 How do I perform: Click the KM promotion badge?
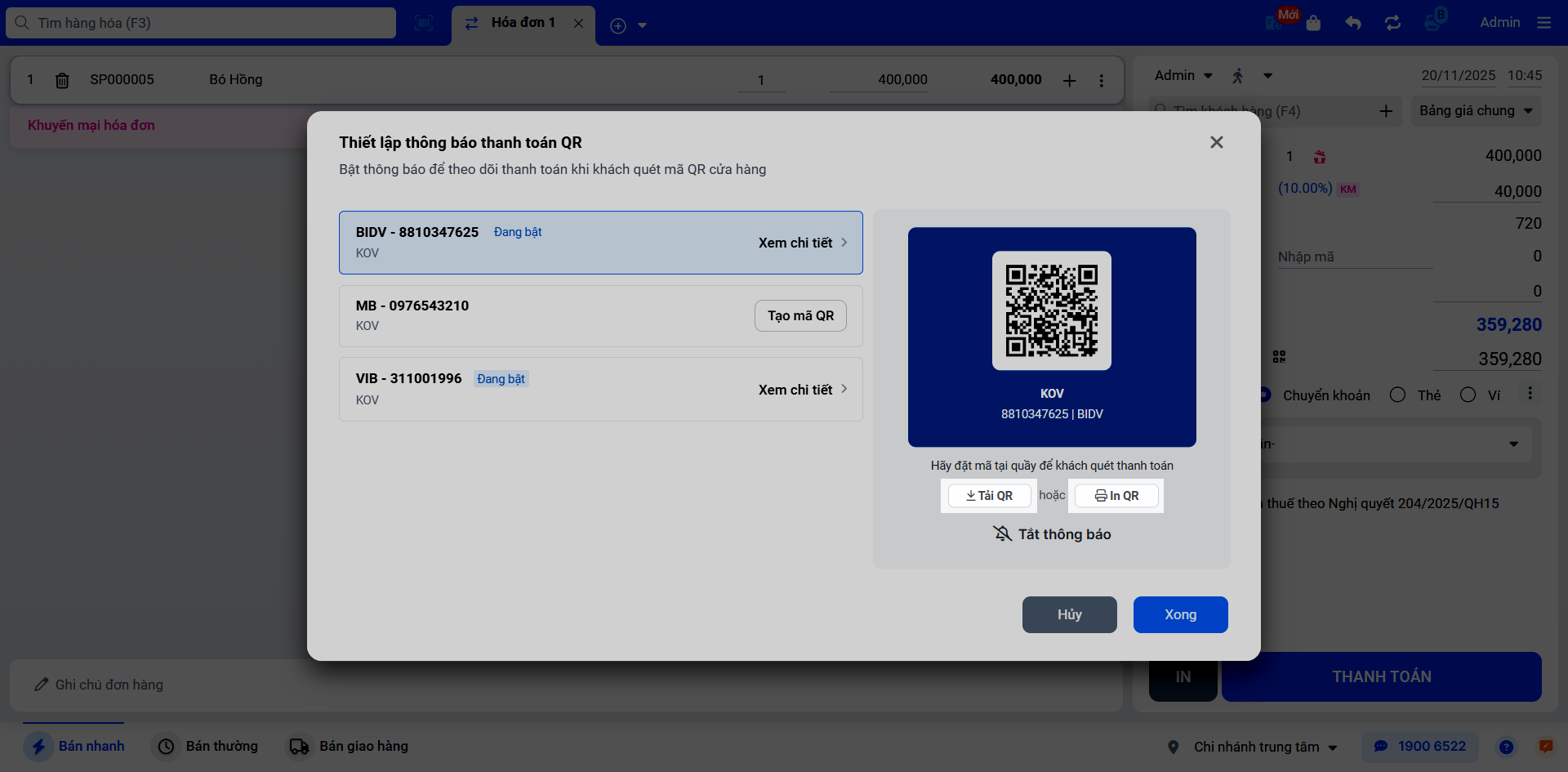tap(1348, 190)
